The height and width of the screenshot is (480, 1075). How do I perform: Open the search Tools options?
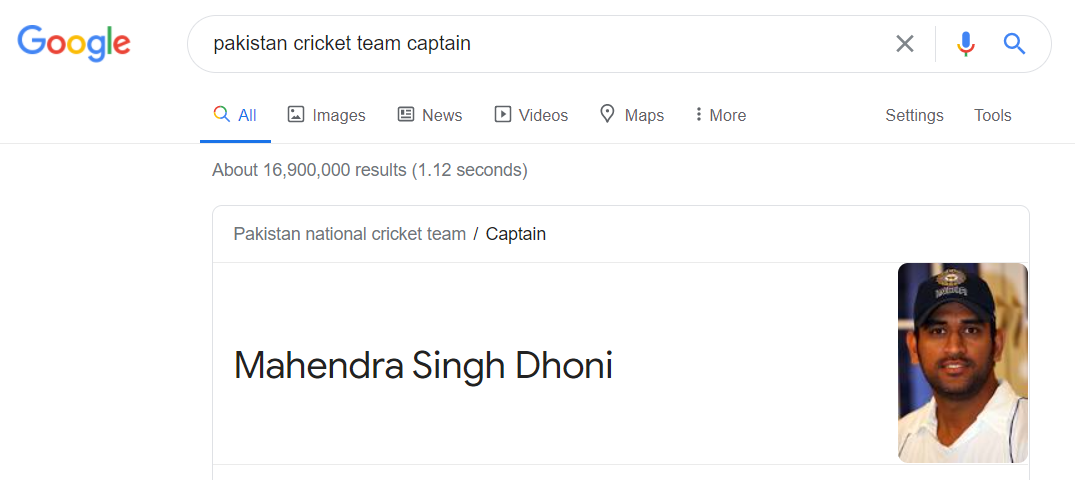point(993,115)
